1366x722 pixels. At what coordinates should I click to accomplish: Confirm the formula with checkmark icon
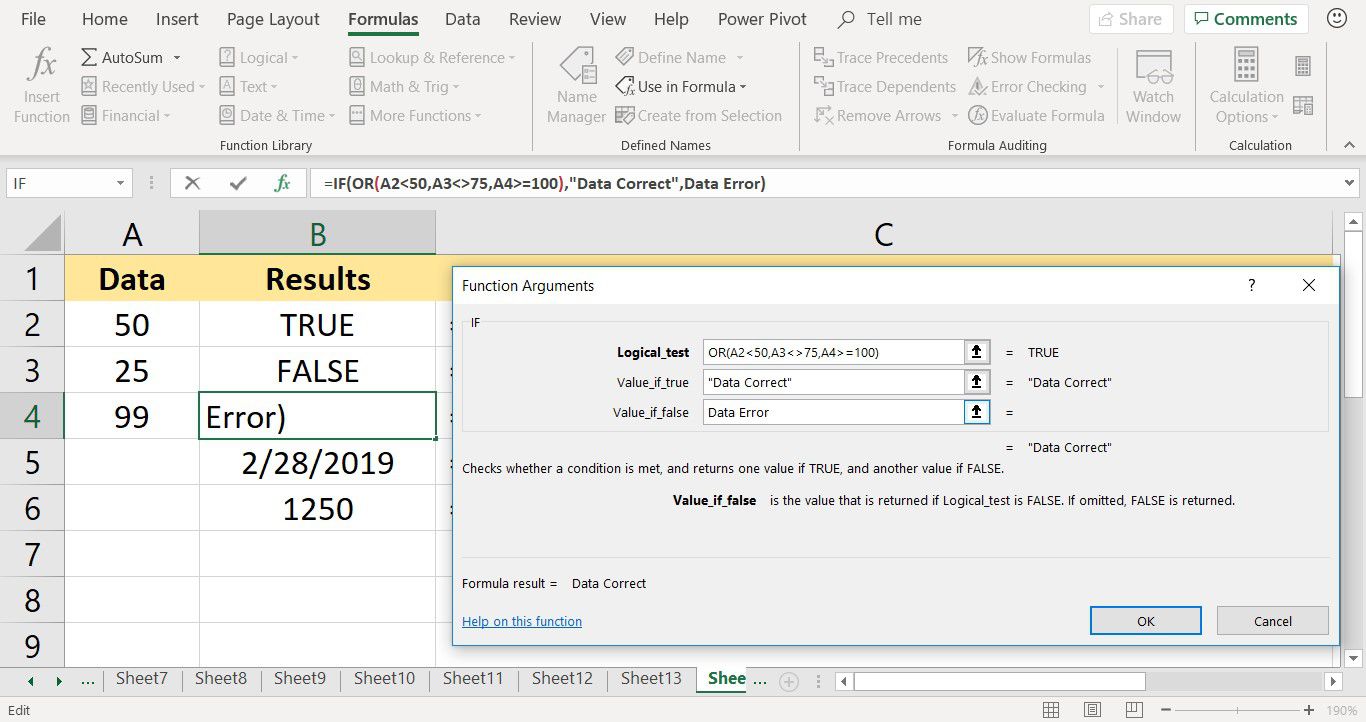238,184
